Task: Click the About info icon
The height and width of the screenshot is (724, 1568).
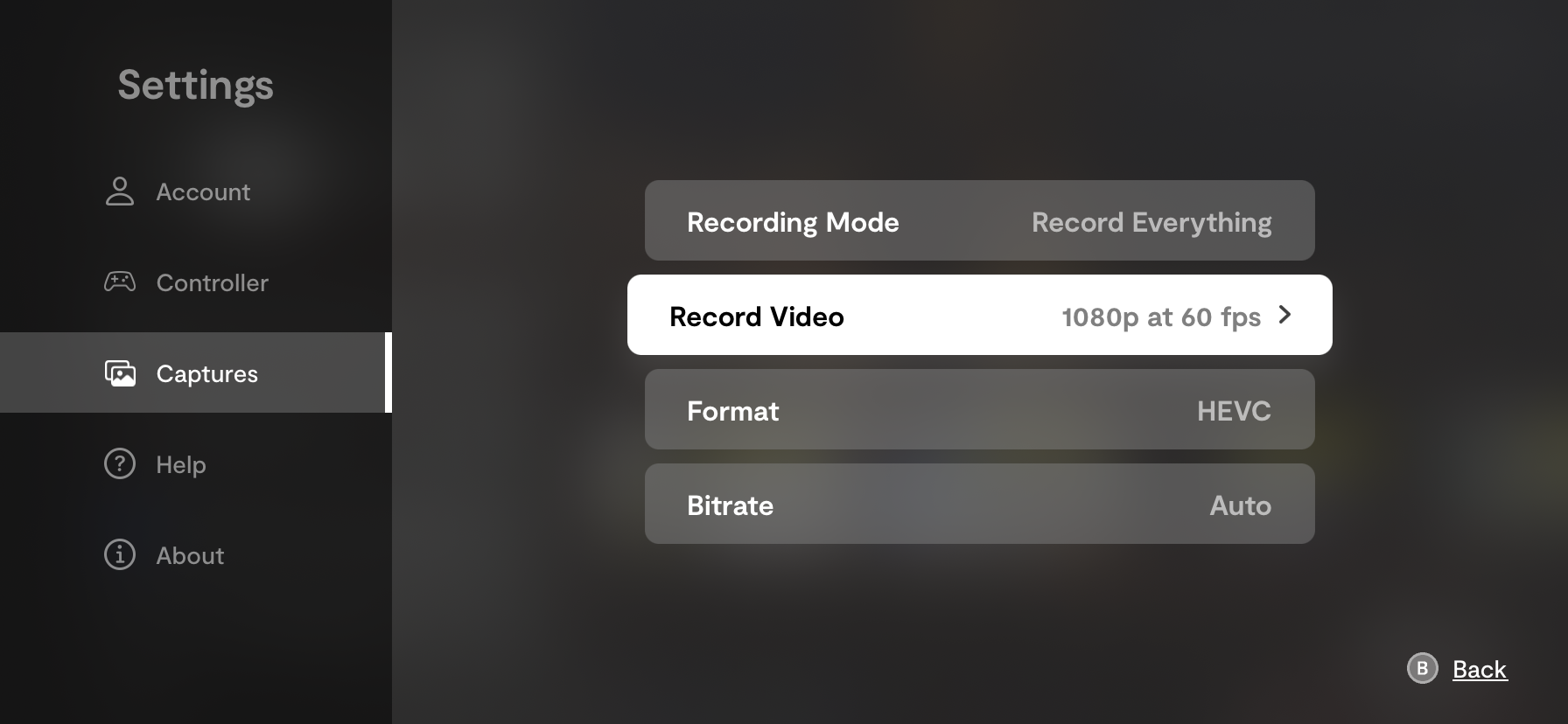Action: [x=120, y=554]
